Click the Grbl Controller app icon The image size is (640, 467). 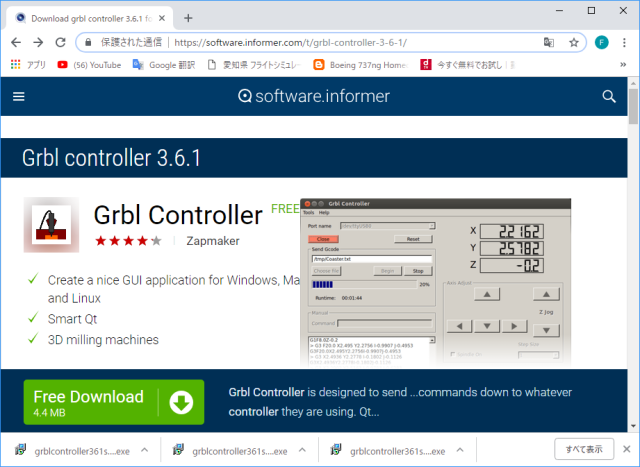51,225
